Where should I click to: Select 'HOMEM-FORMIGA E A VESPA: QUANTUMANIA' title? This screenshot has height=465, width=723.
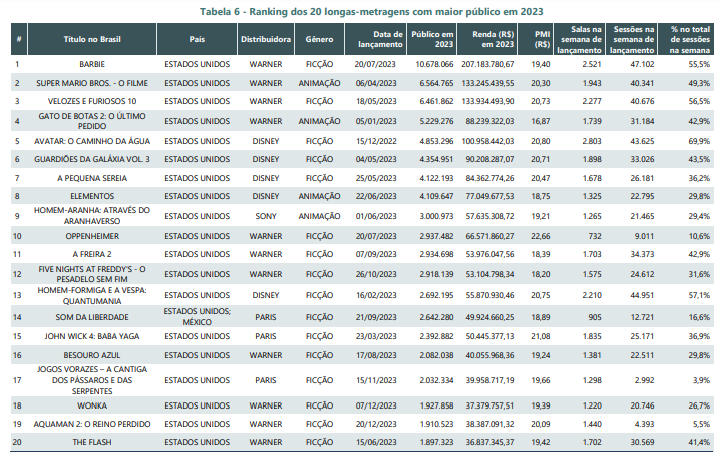pyautogui.click(x=92, y=295)
